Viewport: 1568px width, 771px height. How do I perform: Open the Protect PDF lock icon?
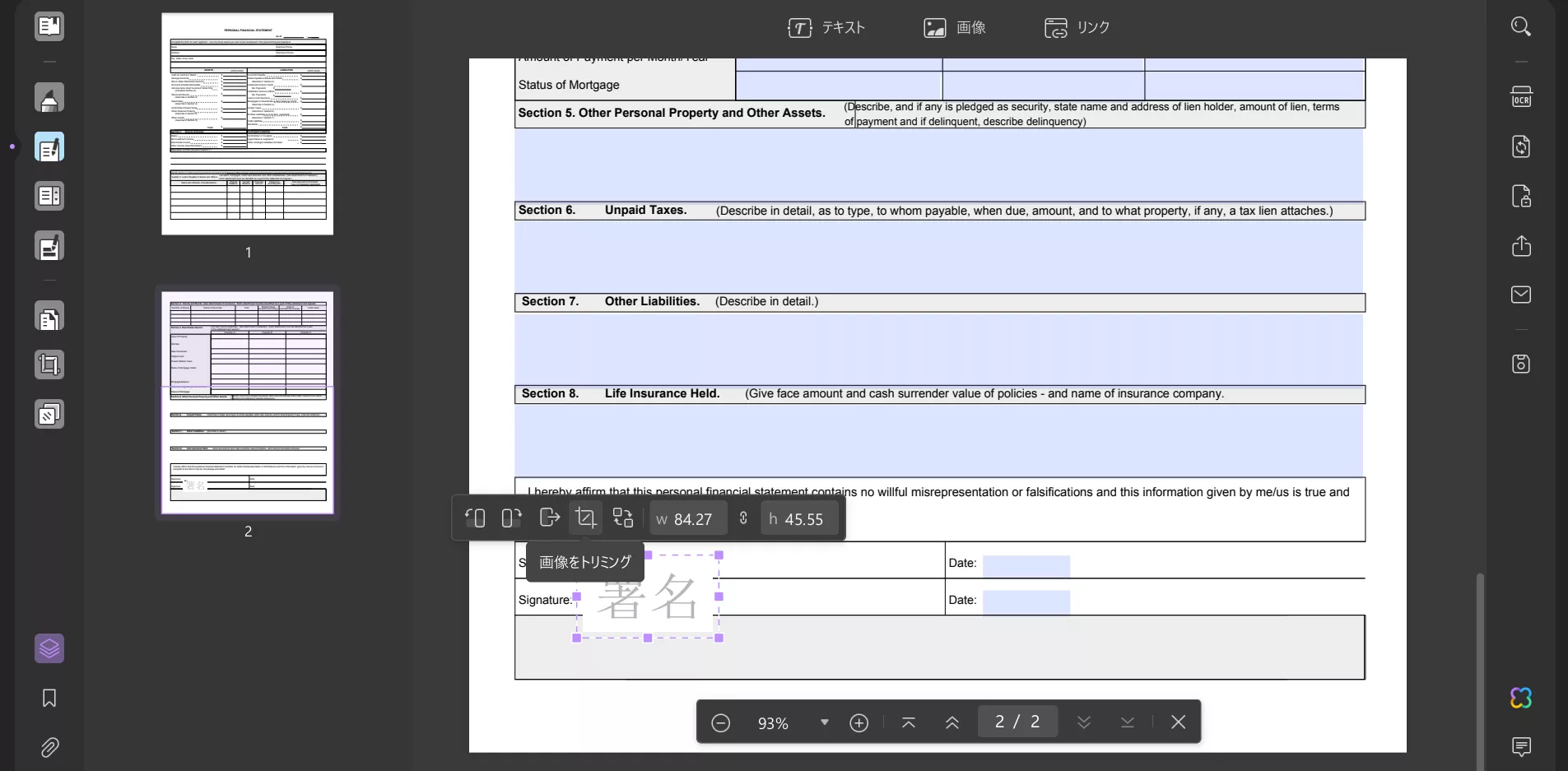tap(1521, 197)
